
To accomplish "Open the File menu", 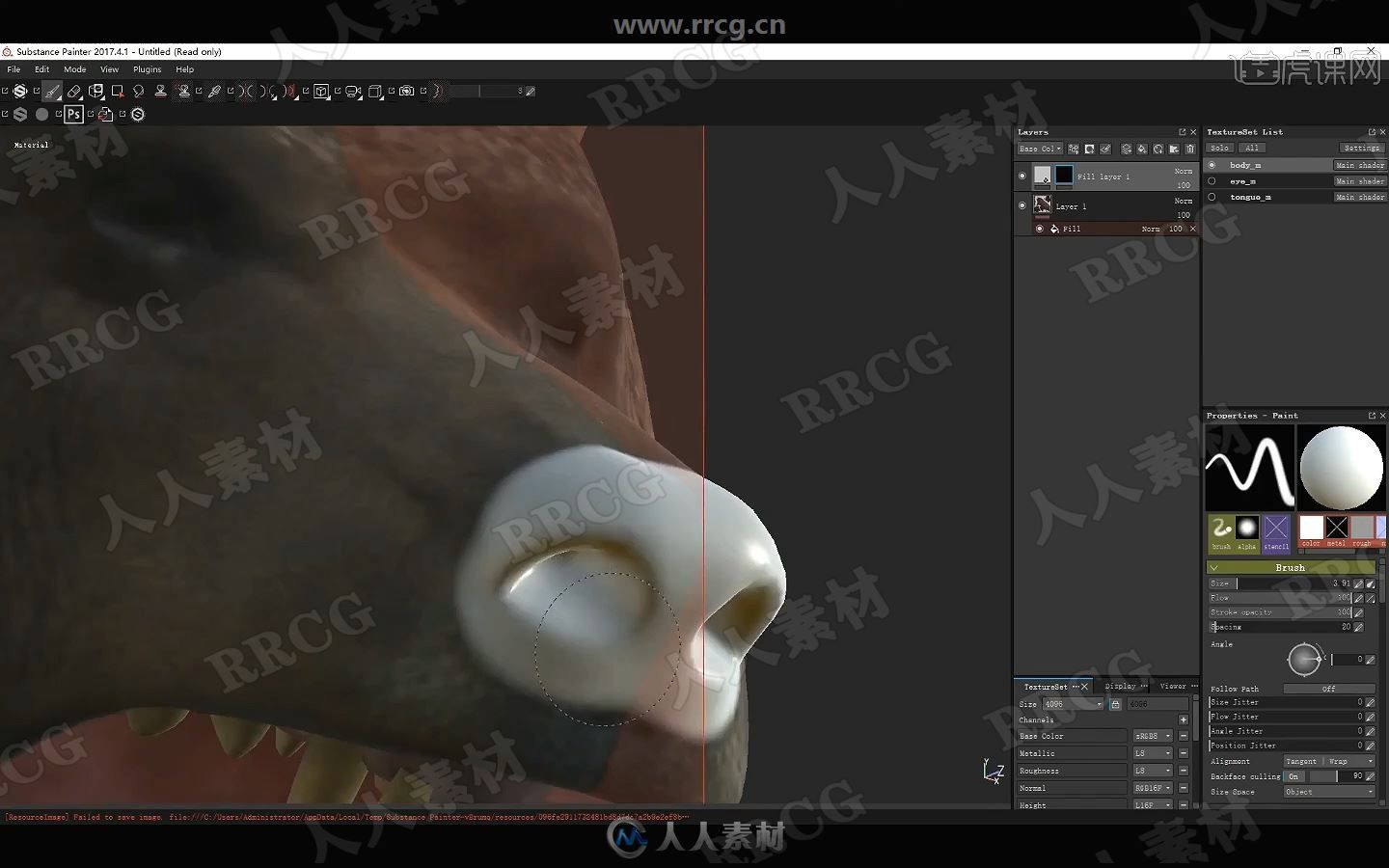I will click(x=14, y=69).
